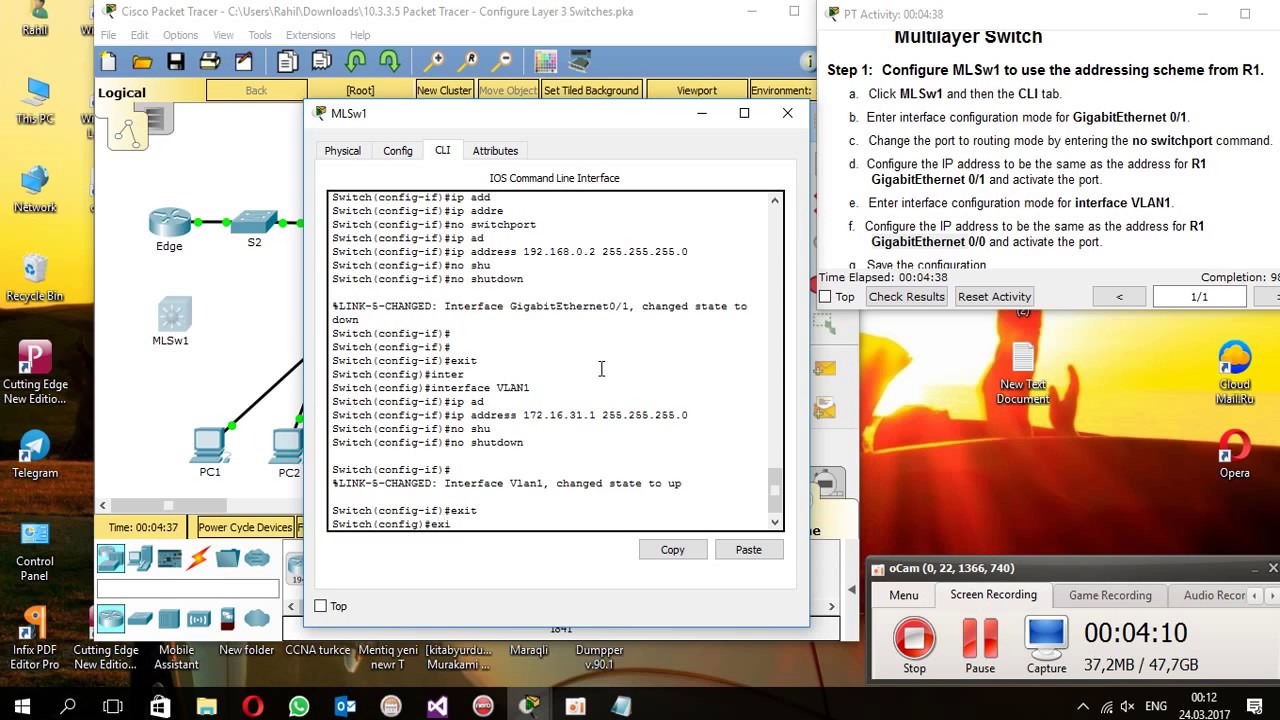Stop the oCam recording
This screenshot has height=720, width=1280.
tap(914, 646)
